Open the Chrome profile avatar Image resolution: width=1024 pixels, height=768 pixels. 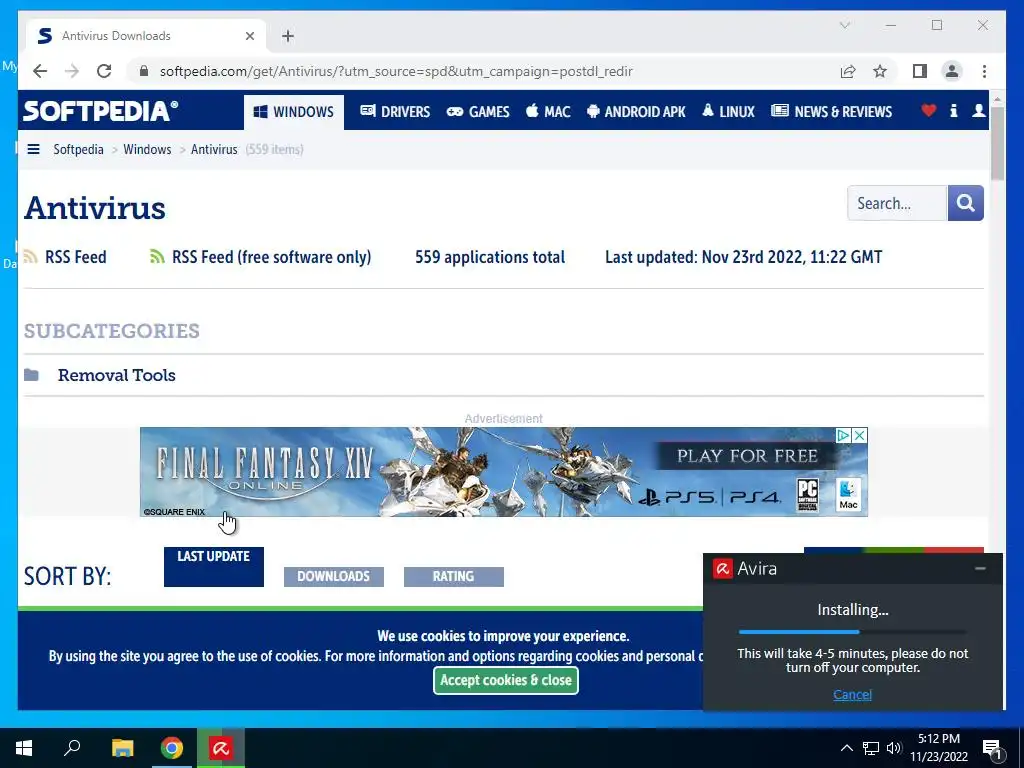952,71
